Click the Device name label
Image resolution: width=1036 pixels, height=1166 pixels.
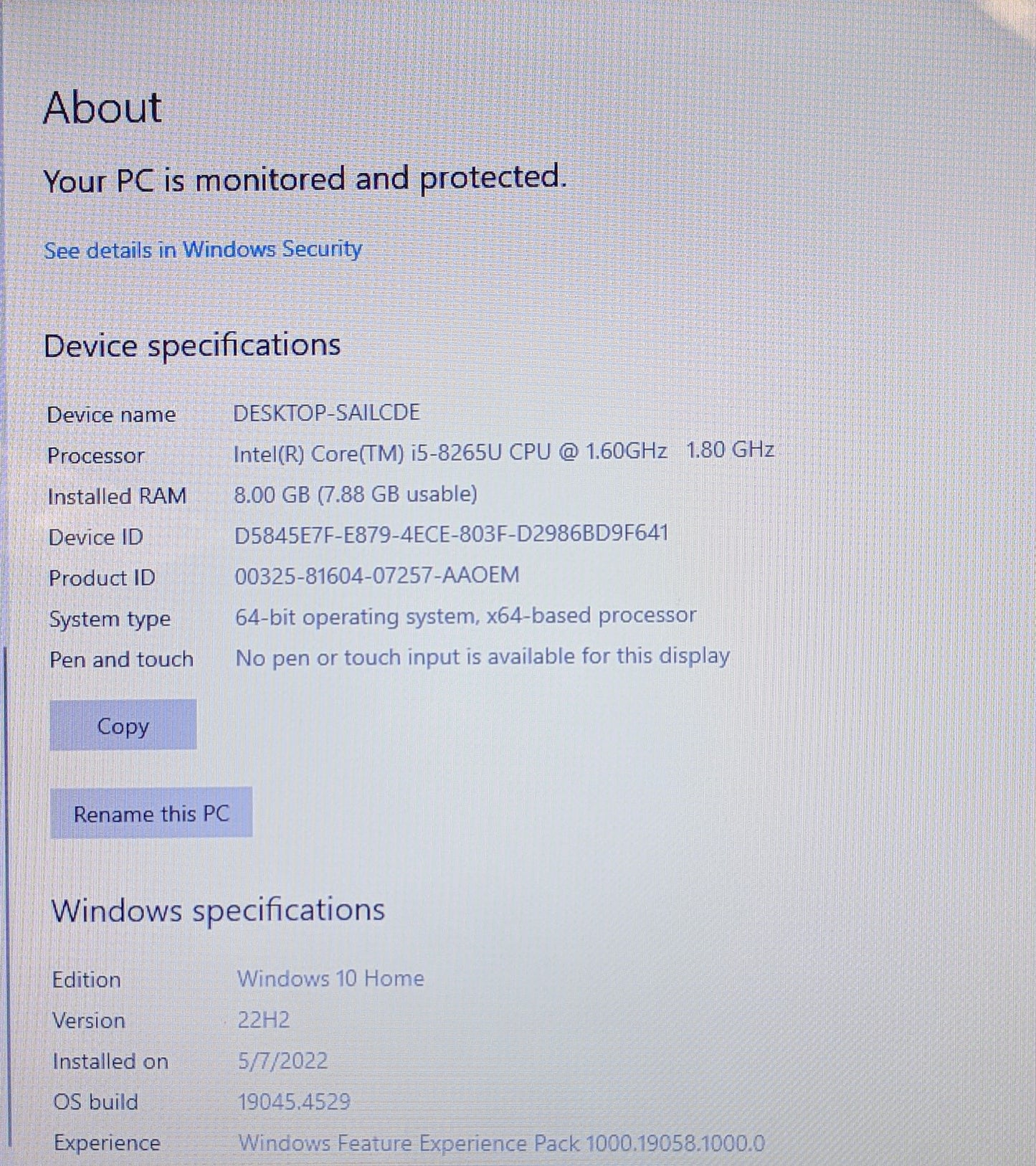click(111, 414)
